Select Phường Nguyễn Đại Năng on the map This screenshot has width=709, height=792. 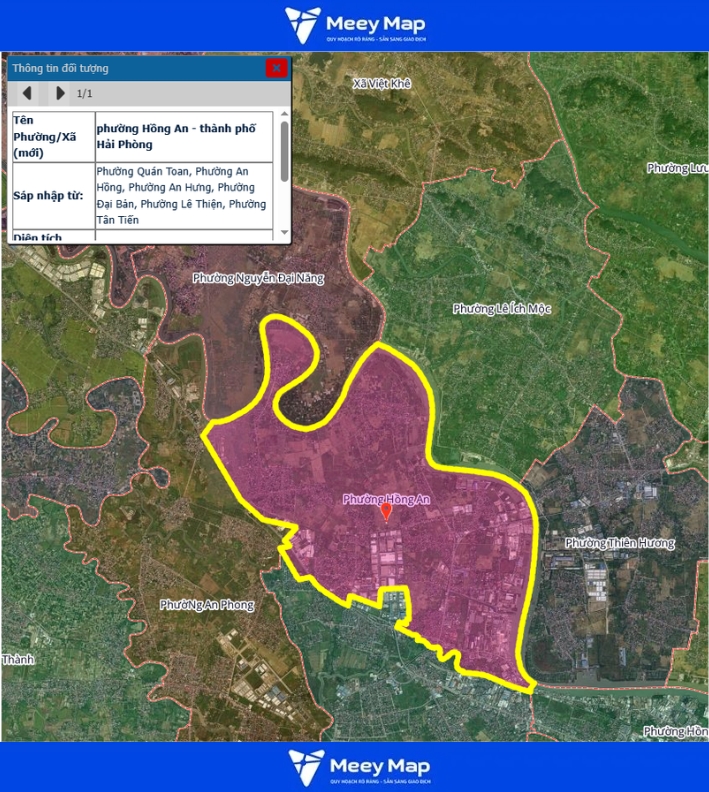258,278
